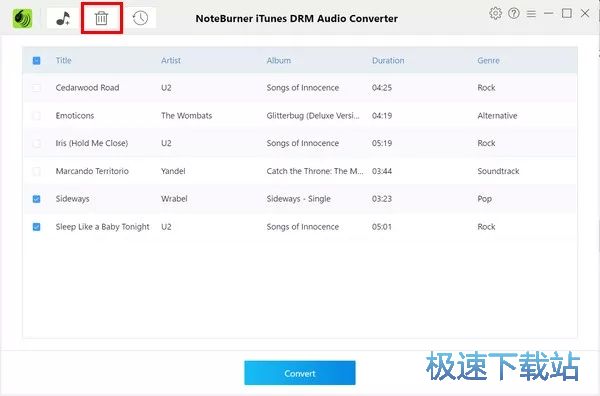600x396 pixels.
Task: Click the Convert button
Action: (300, 373)
